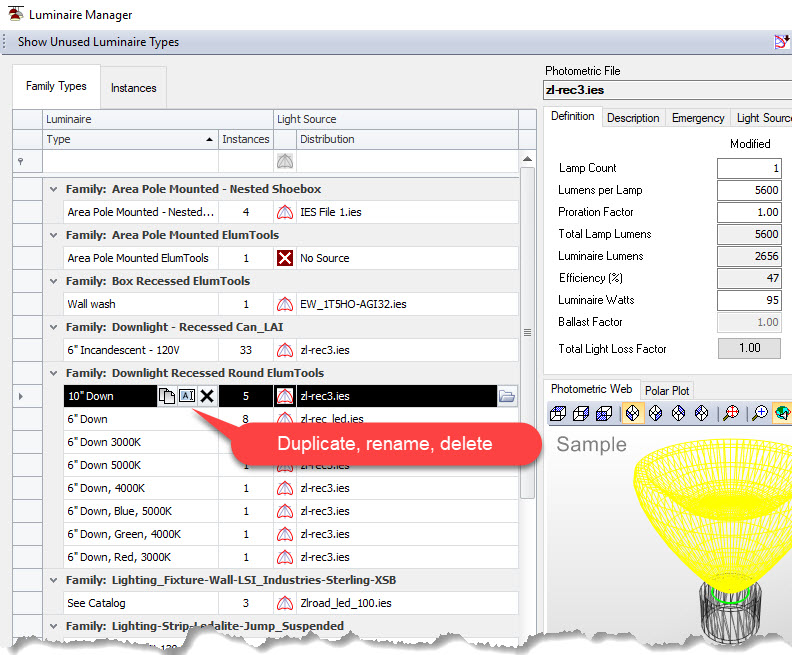Click Total Light Loss Factor 1.00 button

pos(749,348)
